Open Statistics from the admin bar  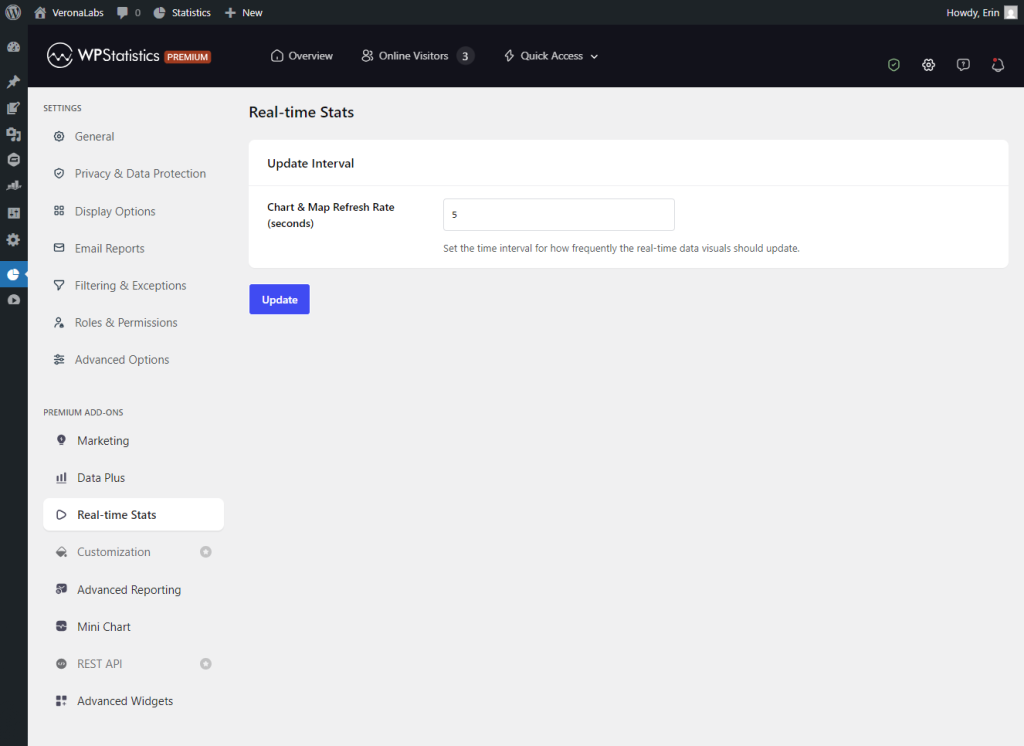click(x=182, y=12)
